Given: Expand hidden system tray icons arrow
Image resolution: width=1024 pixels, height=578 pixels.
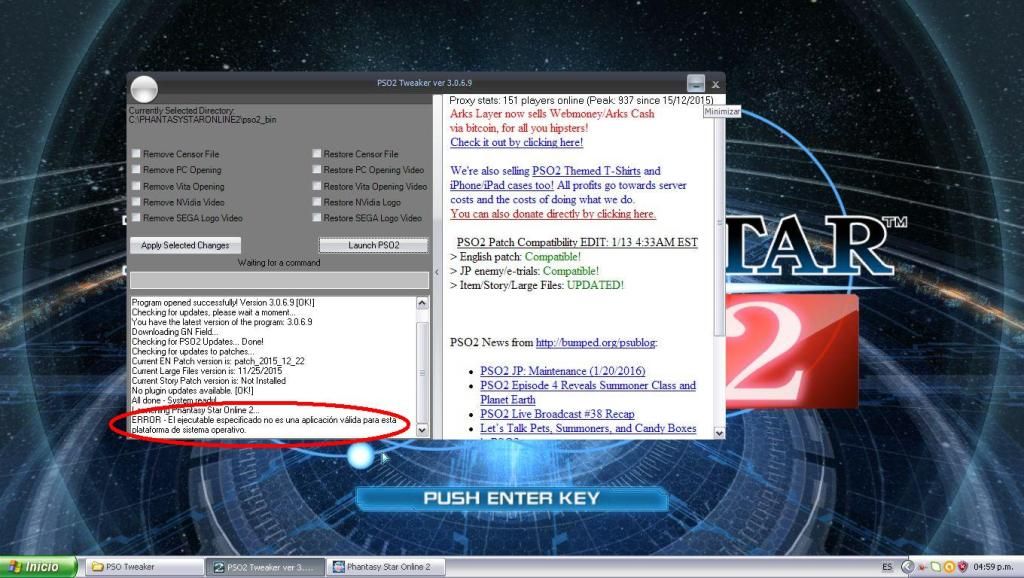Looking at the screenshot, I should tap(907, 567).
